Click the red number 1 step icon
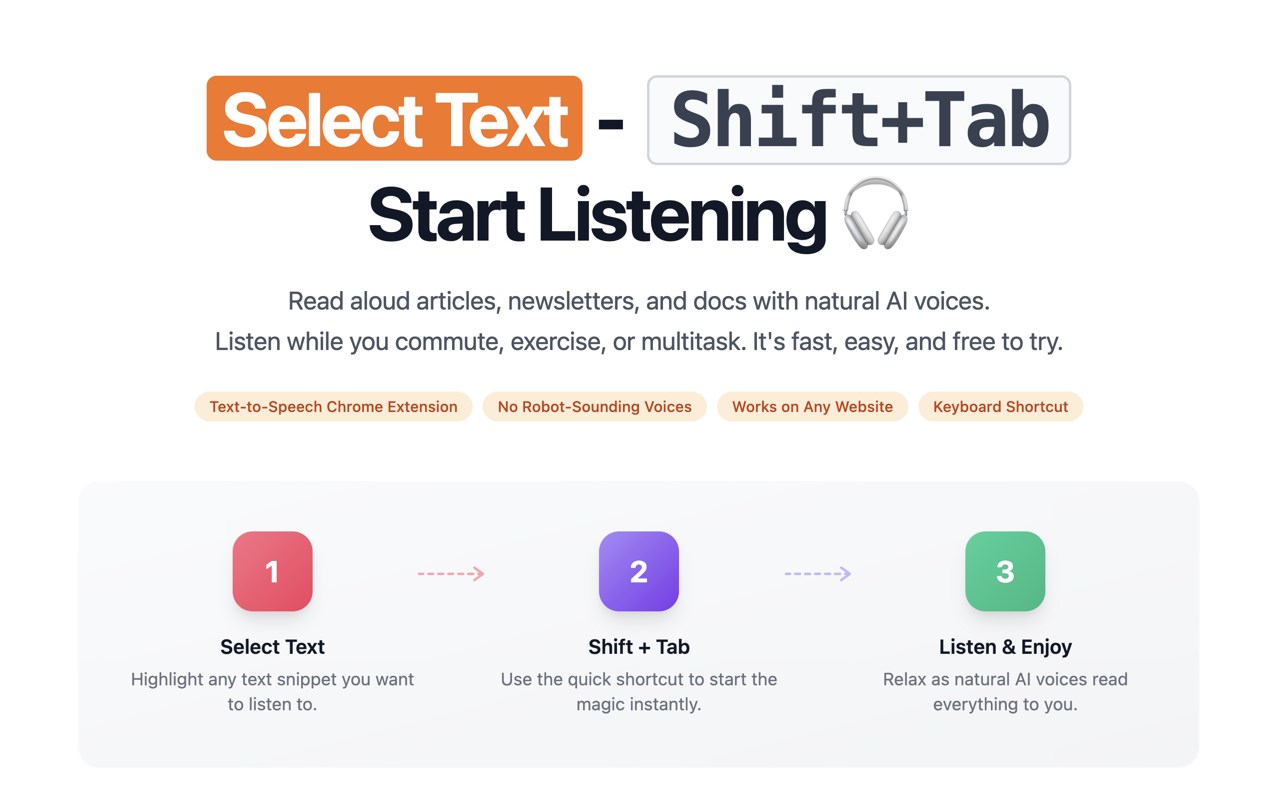The image size is (1280, 800). click(x=272, y=571)
